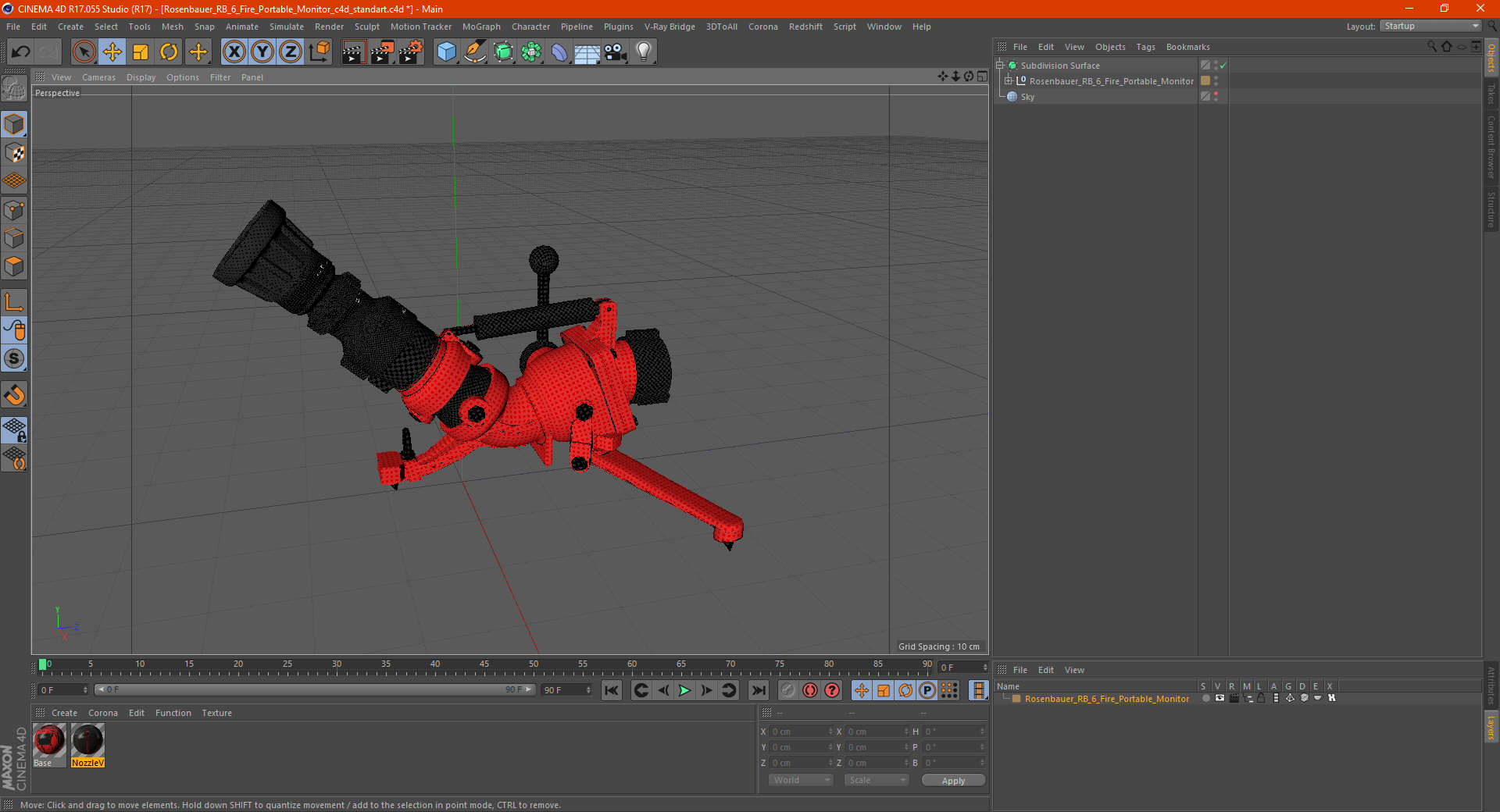Image resolution: width=1500 pixels, height=812 pixels.
Task: Lock the workplane
Action: tap(14, 430)
